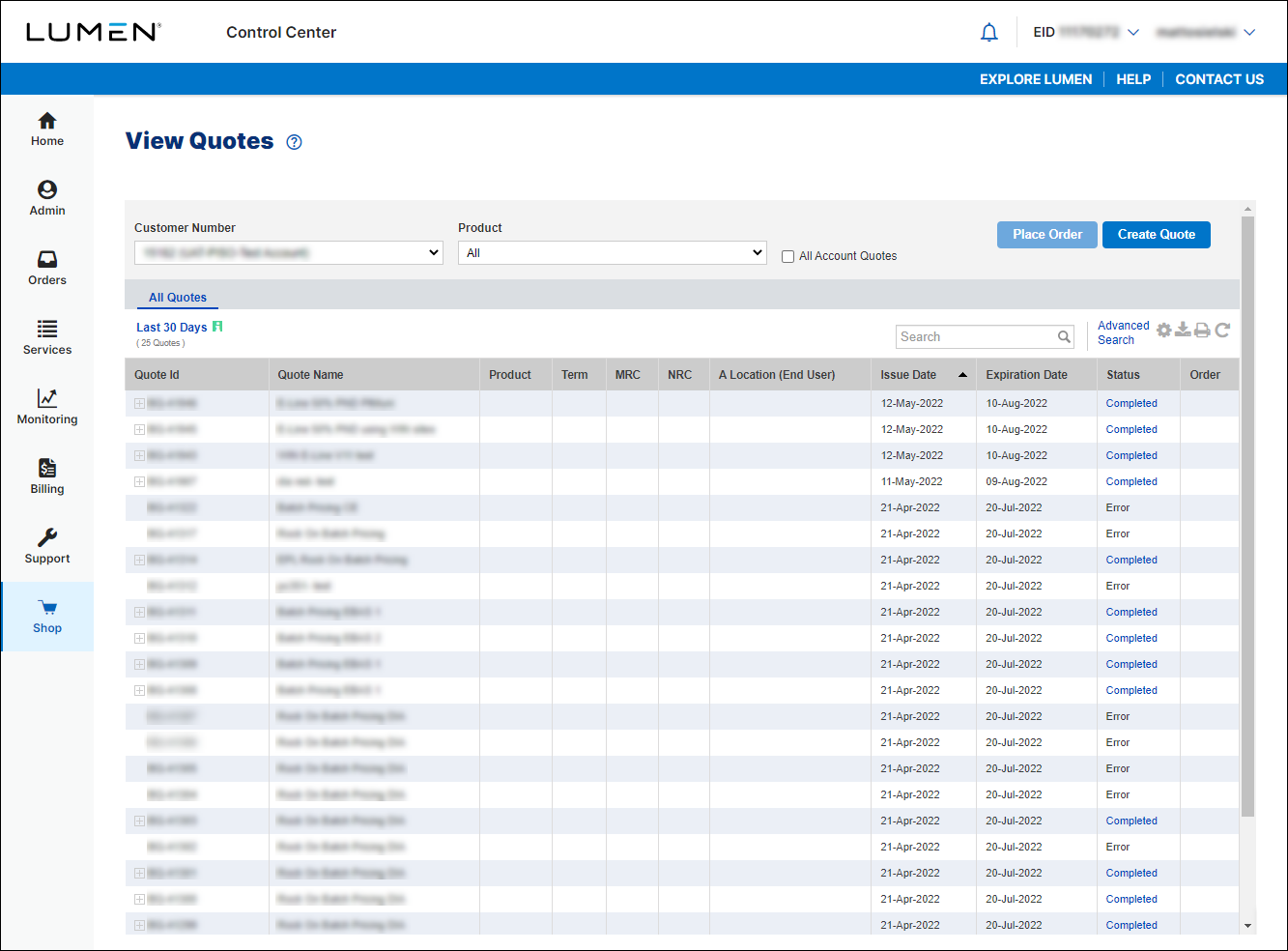
Task: Refresh the quotes table
Action: tap(1222, 331)
